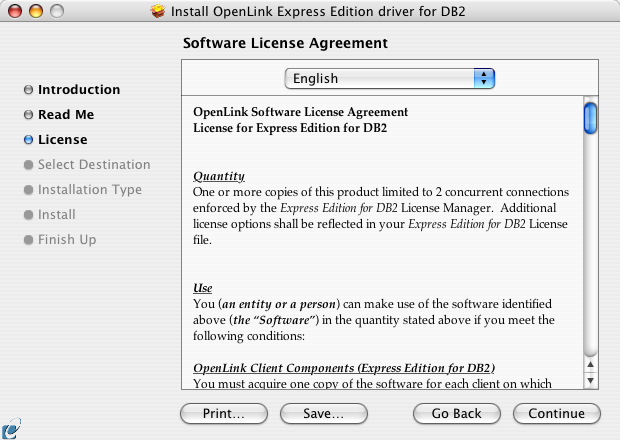Click the empty scrollbar track below the thumb
Image resolution: width=620 pixels, height=440 pixels.
[590, 245]
